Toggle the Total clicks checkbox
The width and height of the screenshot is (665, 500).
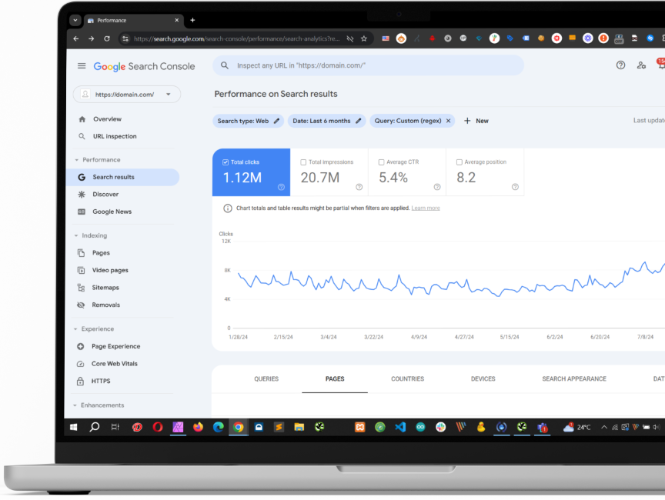(226, 162)
